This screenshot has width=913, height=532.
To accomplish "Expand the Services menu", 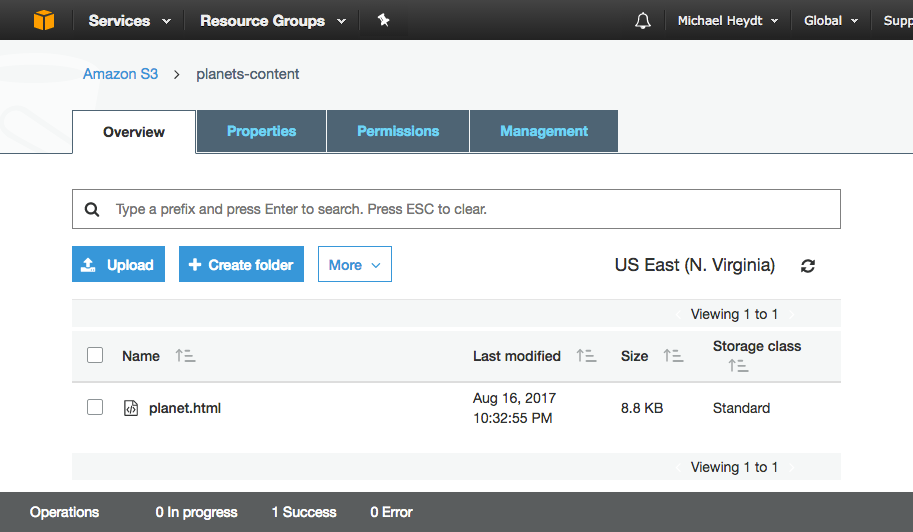I will 129,21.
